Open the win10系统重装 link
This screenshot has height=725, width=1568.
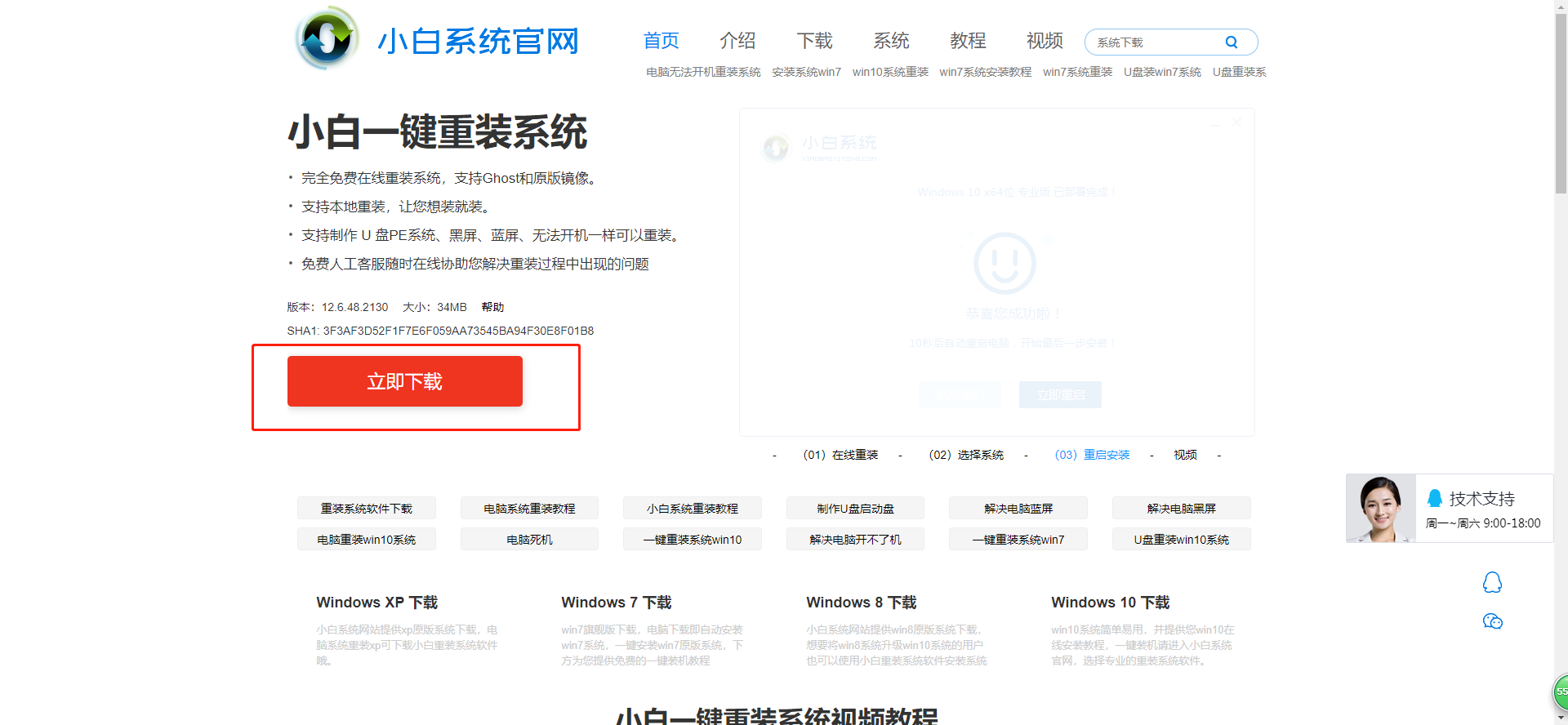tap(890, 72)
